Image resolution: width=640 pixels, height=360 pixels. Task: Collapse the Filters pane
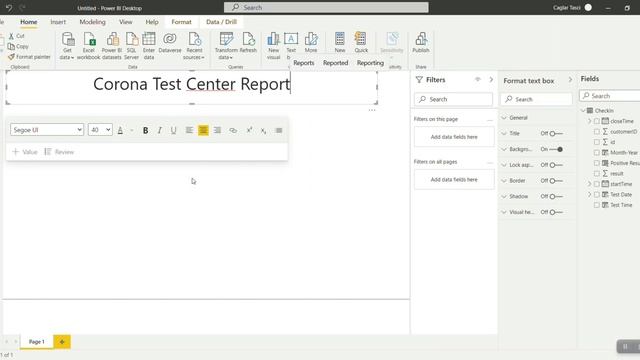pyautogui.click(x=491, y=80)
